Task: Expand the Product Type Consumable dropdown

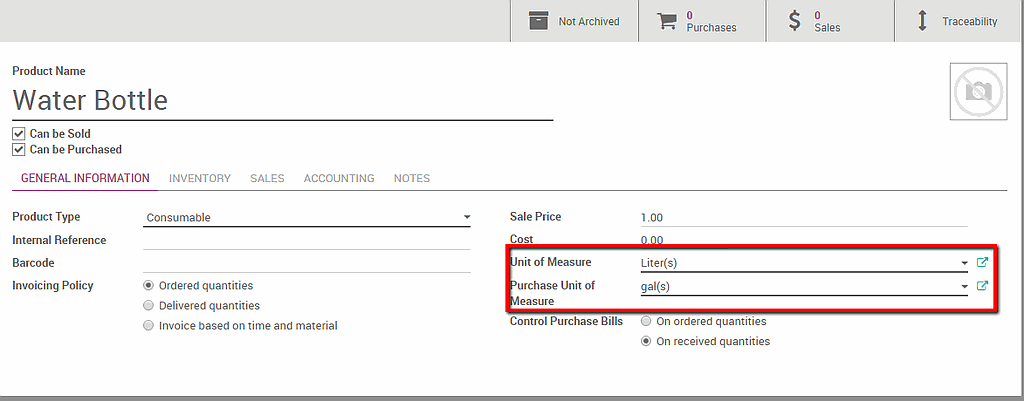Action: [x=466, y=217]
